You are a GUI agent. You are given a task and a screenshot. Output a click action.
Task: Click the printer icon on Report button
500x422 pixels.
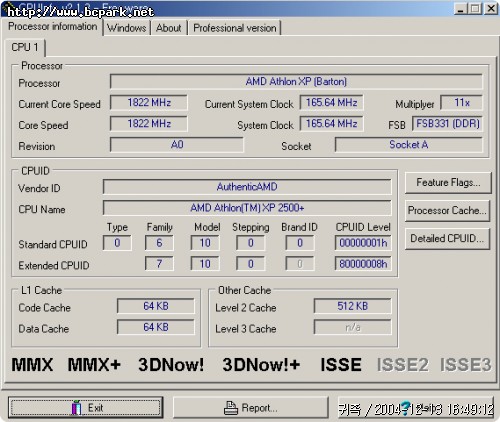[x=230, y=408]
